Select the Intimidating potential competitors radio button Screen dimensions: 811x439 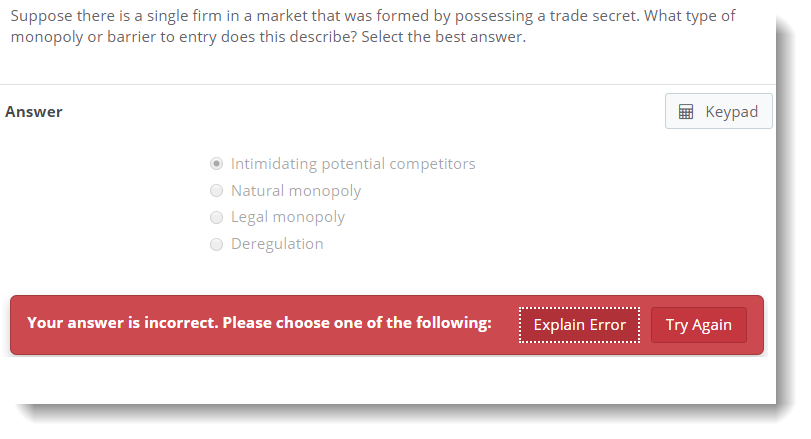[216, 164]
